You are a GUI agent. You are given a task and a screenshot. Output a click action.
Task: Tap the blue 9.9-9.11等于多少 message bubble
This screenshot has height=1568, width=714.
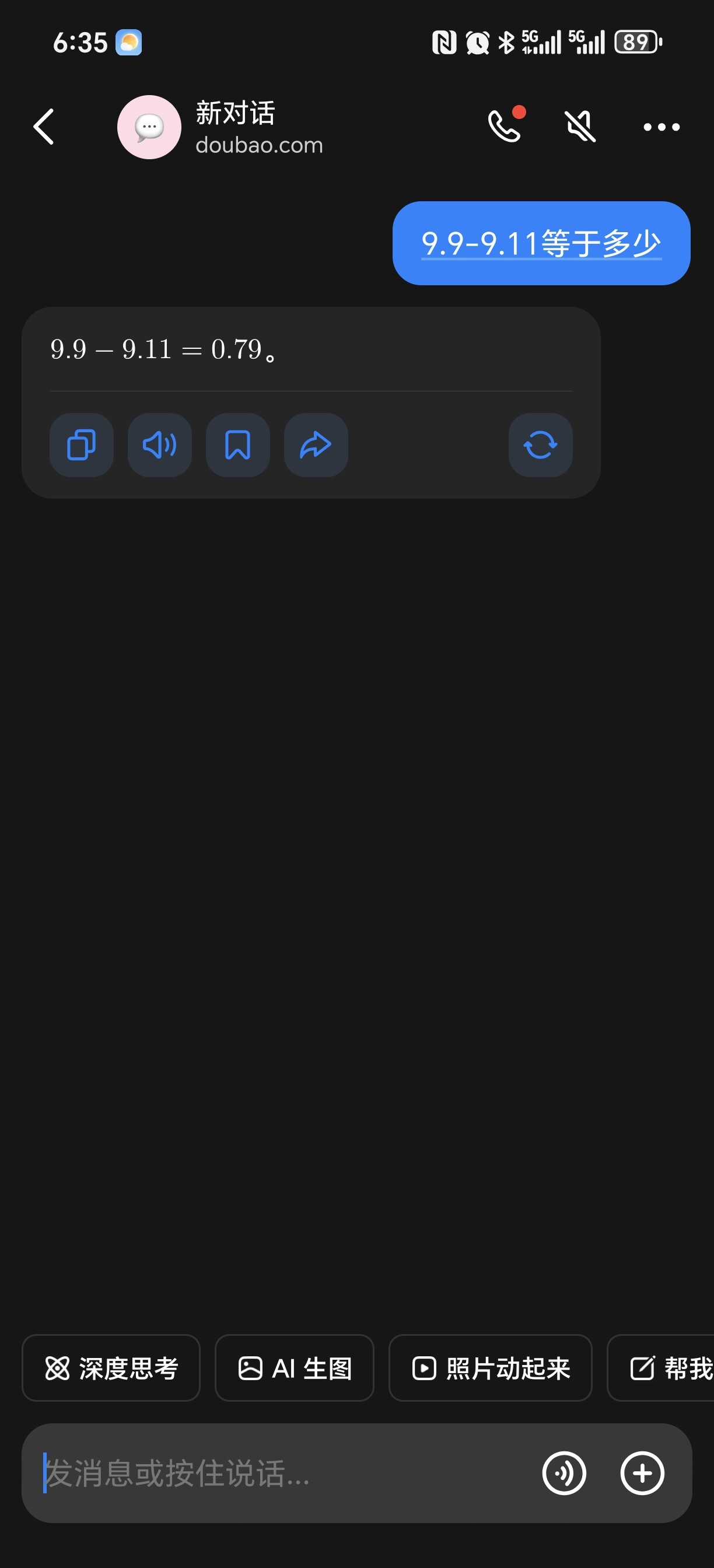541,243
